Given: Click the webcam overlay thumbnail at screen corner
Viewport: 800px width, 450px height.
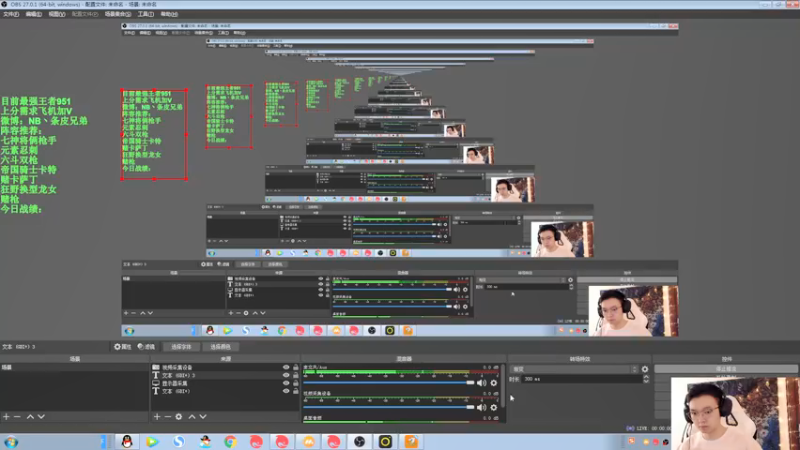Looking at the screenshot, I should 735,413.
